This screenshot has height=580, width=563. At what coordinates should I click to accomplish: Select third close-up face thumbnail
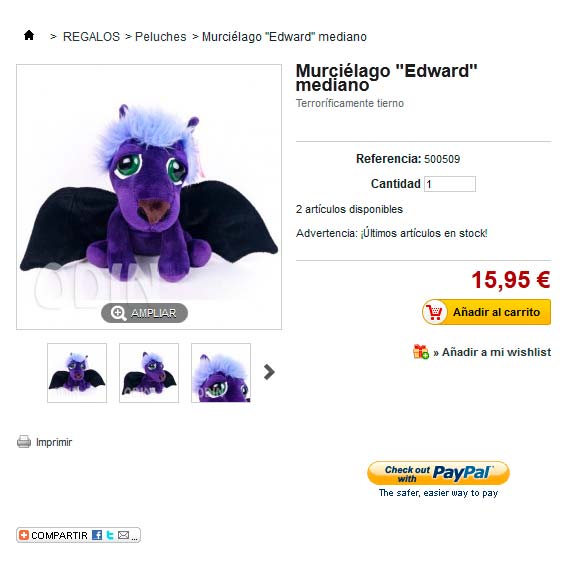[x=221, y=373]
